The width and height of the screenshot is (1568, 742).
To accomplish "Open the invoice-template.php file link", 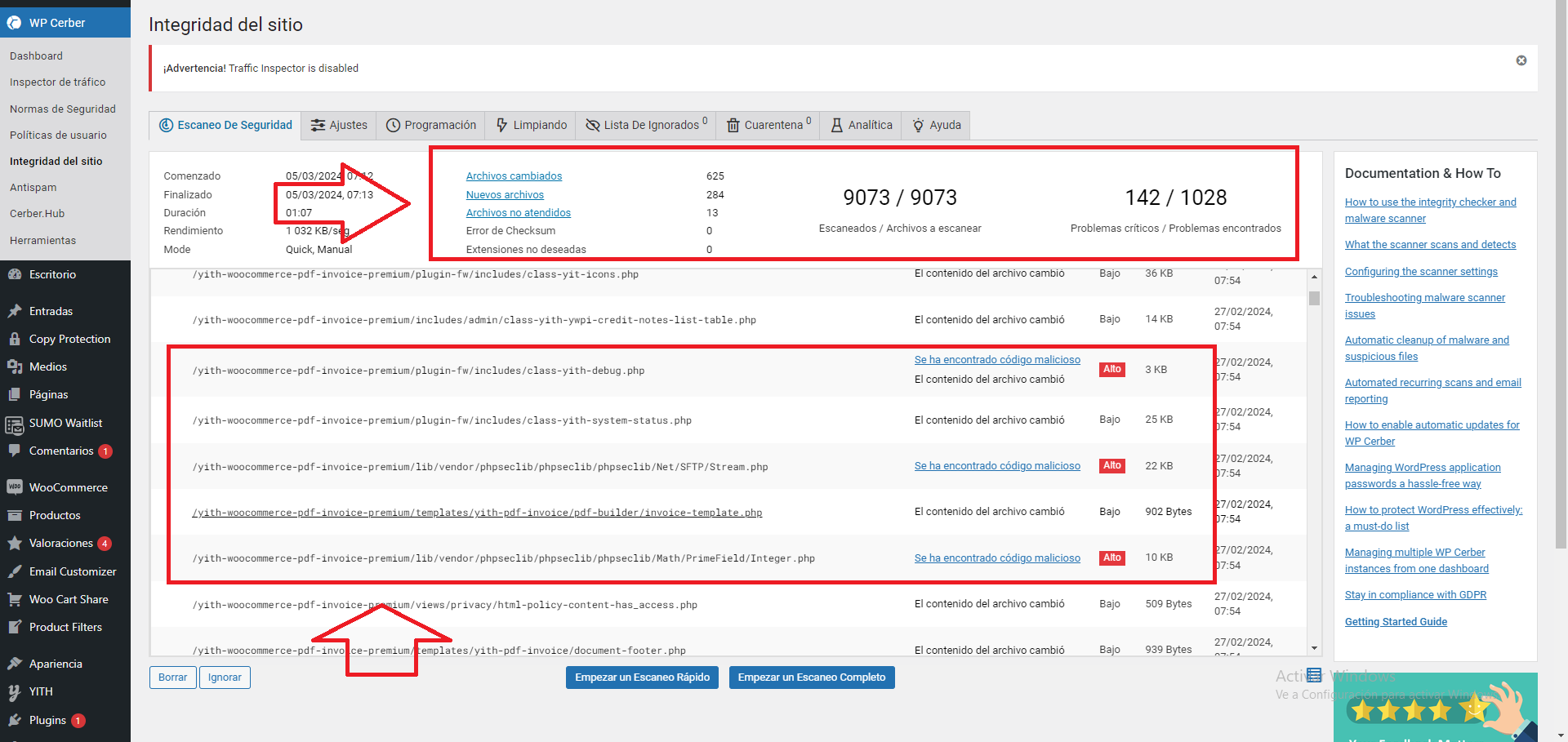I will coord(477,513).
